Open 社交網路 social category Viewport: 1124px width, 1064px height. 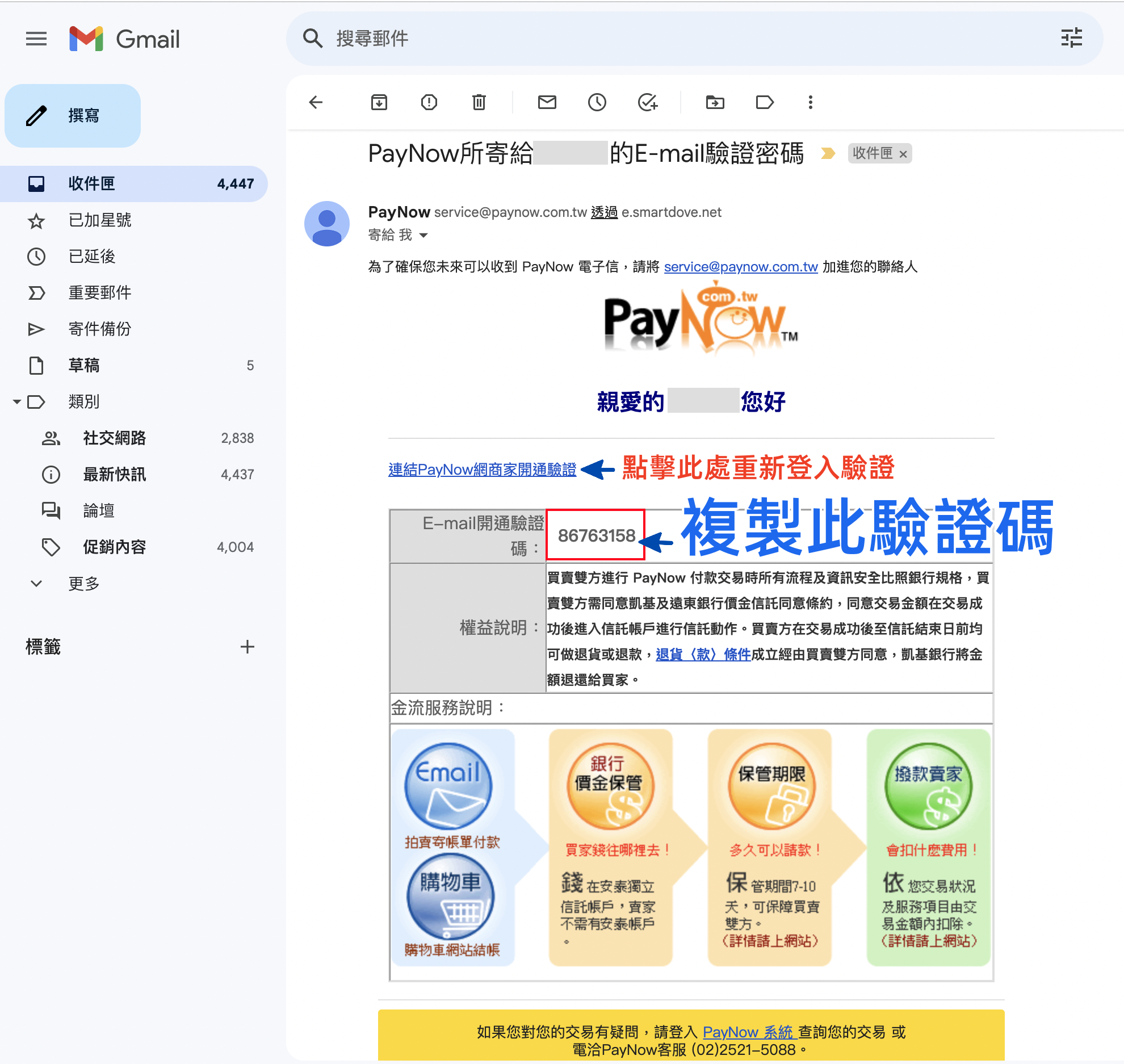(x=134, y=438)
